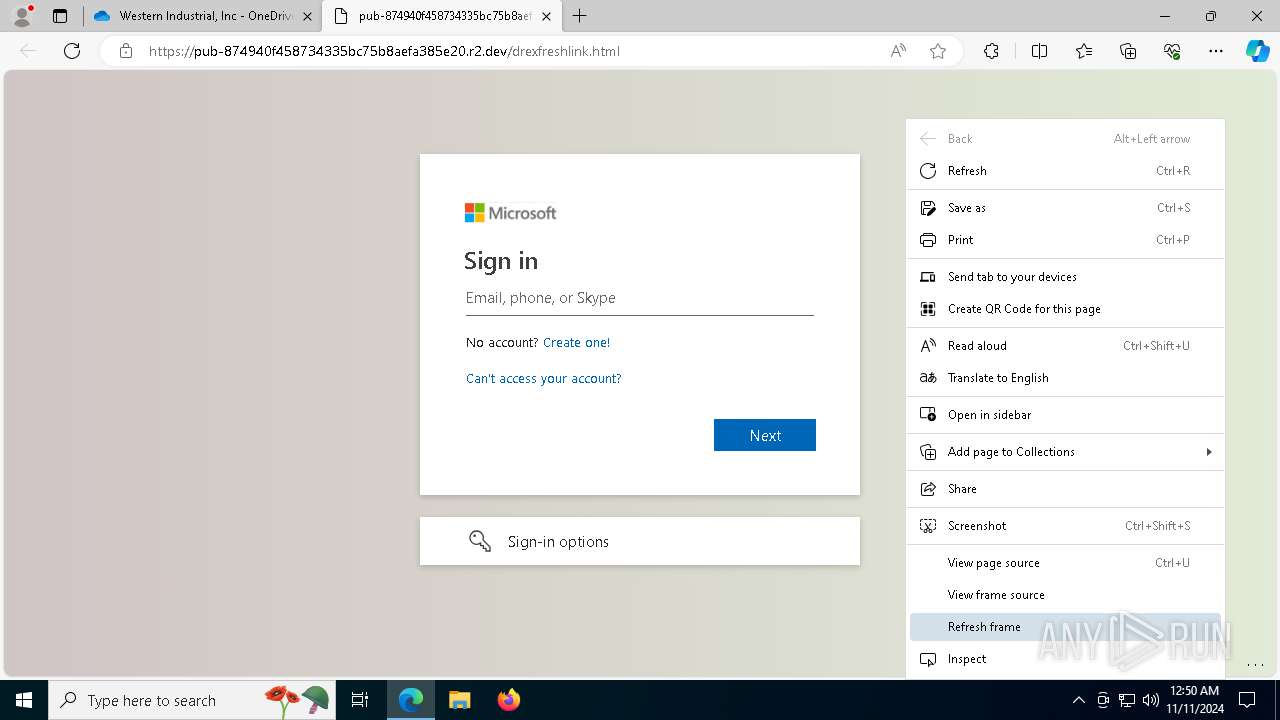This screenshot has height=720, width=1280.
Task: Choose Save as in context menu
Action: [1065, 208]
